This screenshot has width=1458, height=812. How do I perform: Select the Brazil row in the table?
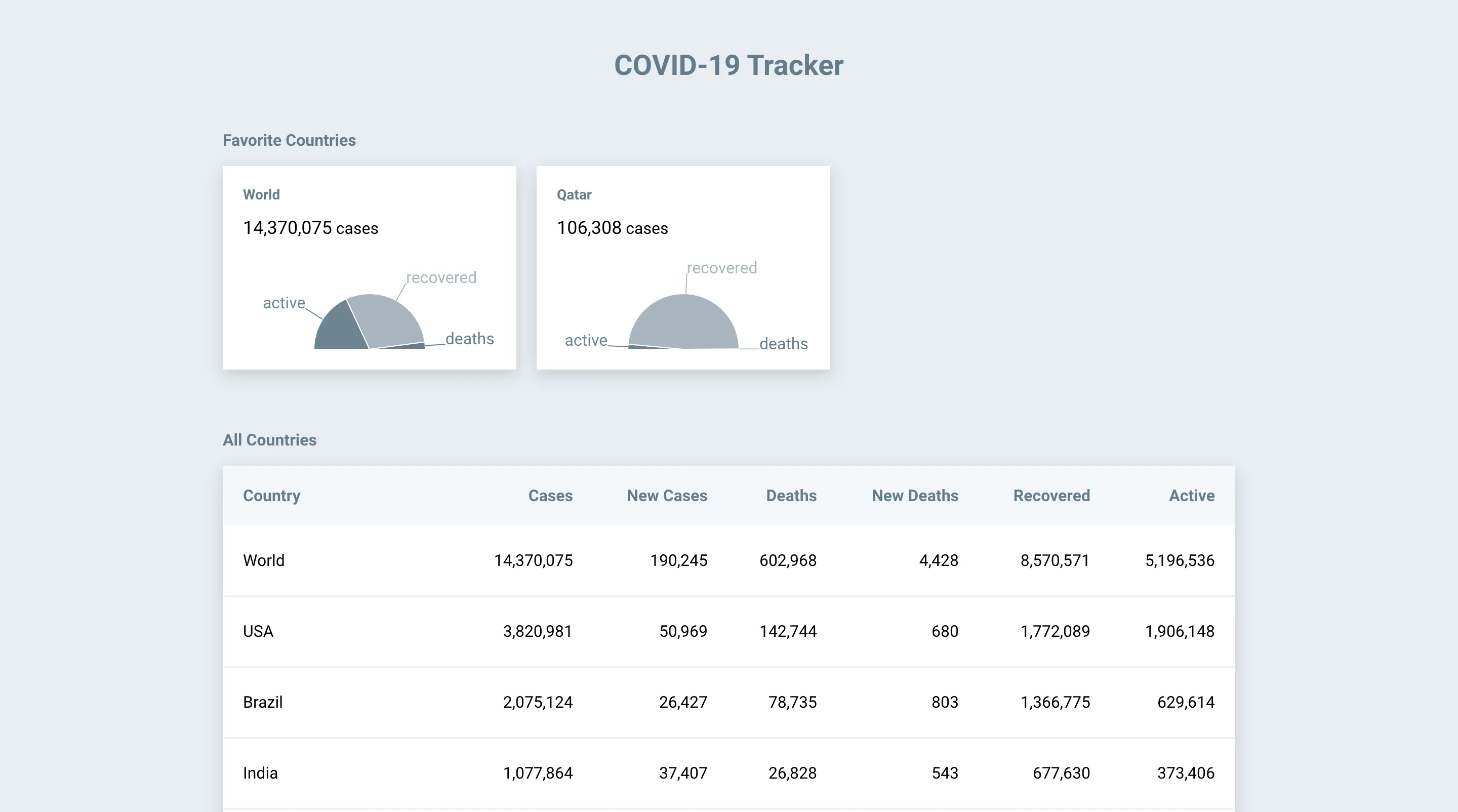tap(729, 702)
